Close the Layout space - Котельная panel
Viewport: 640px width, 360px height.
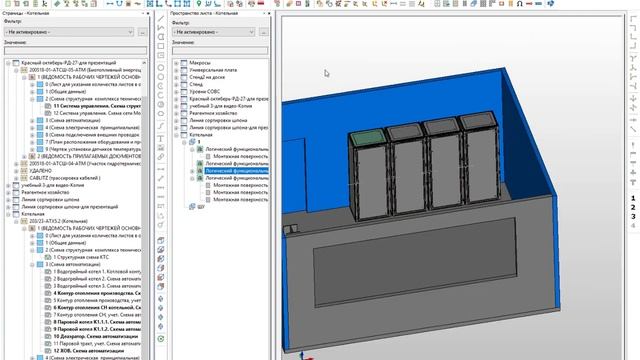tap(269, 13)
